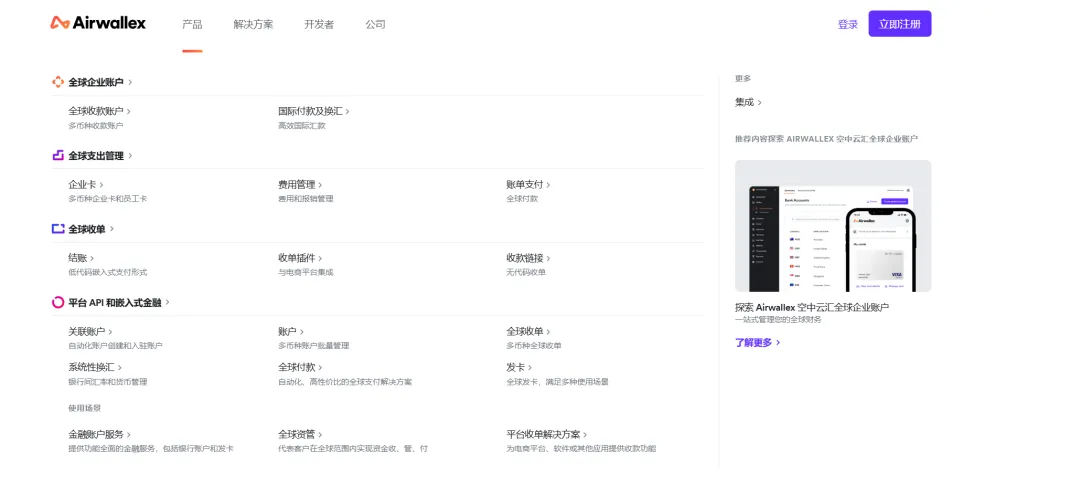Open 平台 API 和嵌入式金融 heading
The width and height of the screenshot is (1080, 486).
(118, 302)
